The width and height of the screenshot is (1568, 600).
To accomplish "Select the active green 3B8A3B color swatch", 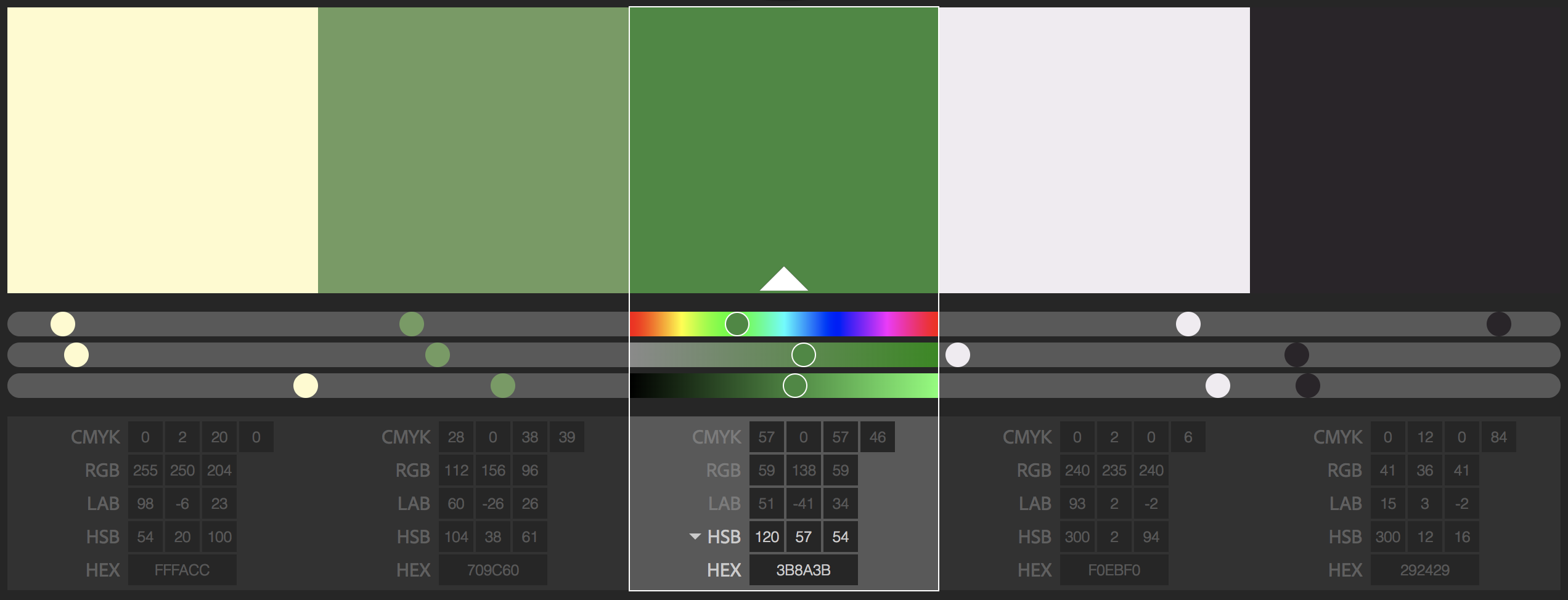I will tap(784, 150).
